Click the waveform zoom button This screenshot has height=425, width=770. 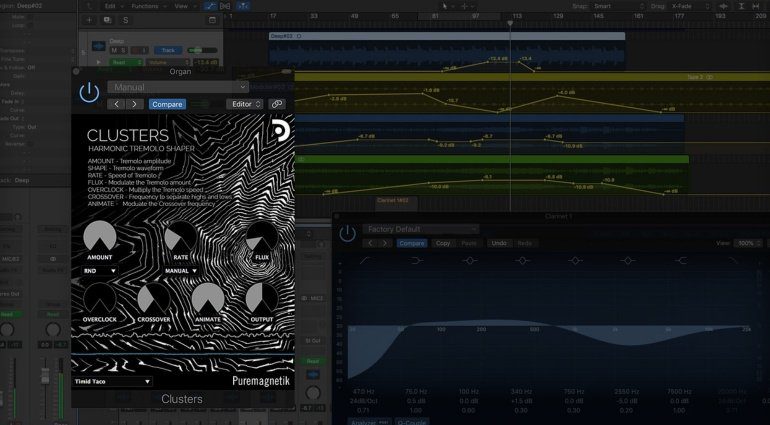tap(723, 6)
